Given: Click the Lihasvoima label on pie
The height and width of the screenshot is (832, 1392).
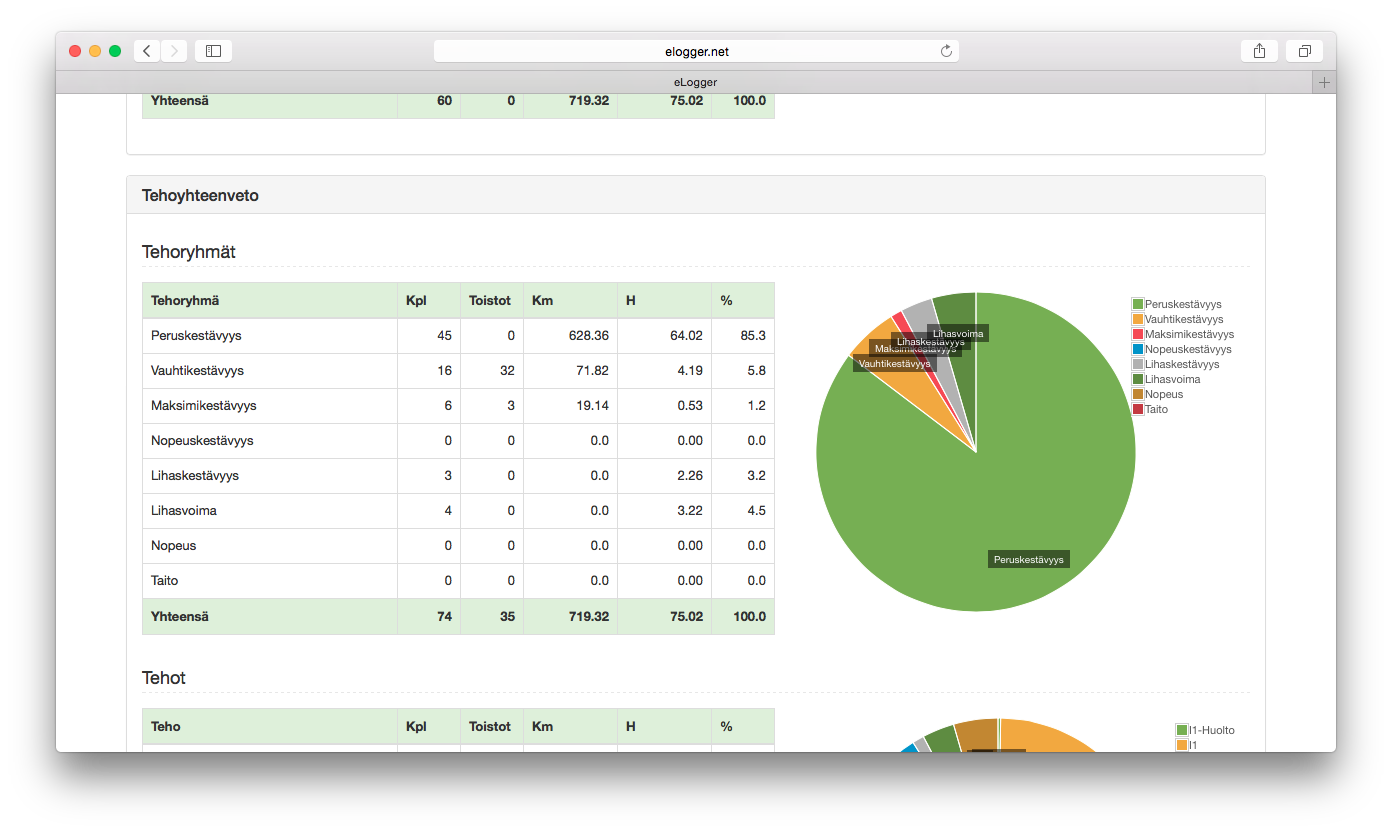Looking at the screenshot, I should pos(958,333).
